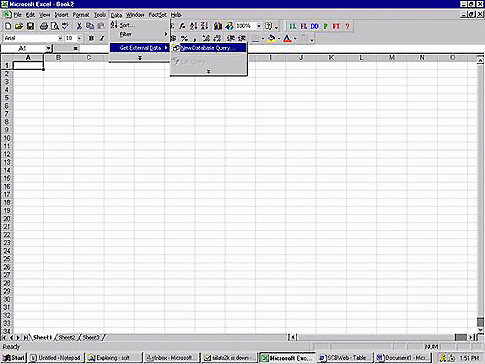The height and width of the screenshot is (364, 485).
Task: Apply Percent Style formatting
Action: point(184,38)
